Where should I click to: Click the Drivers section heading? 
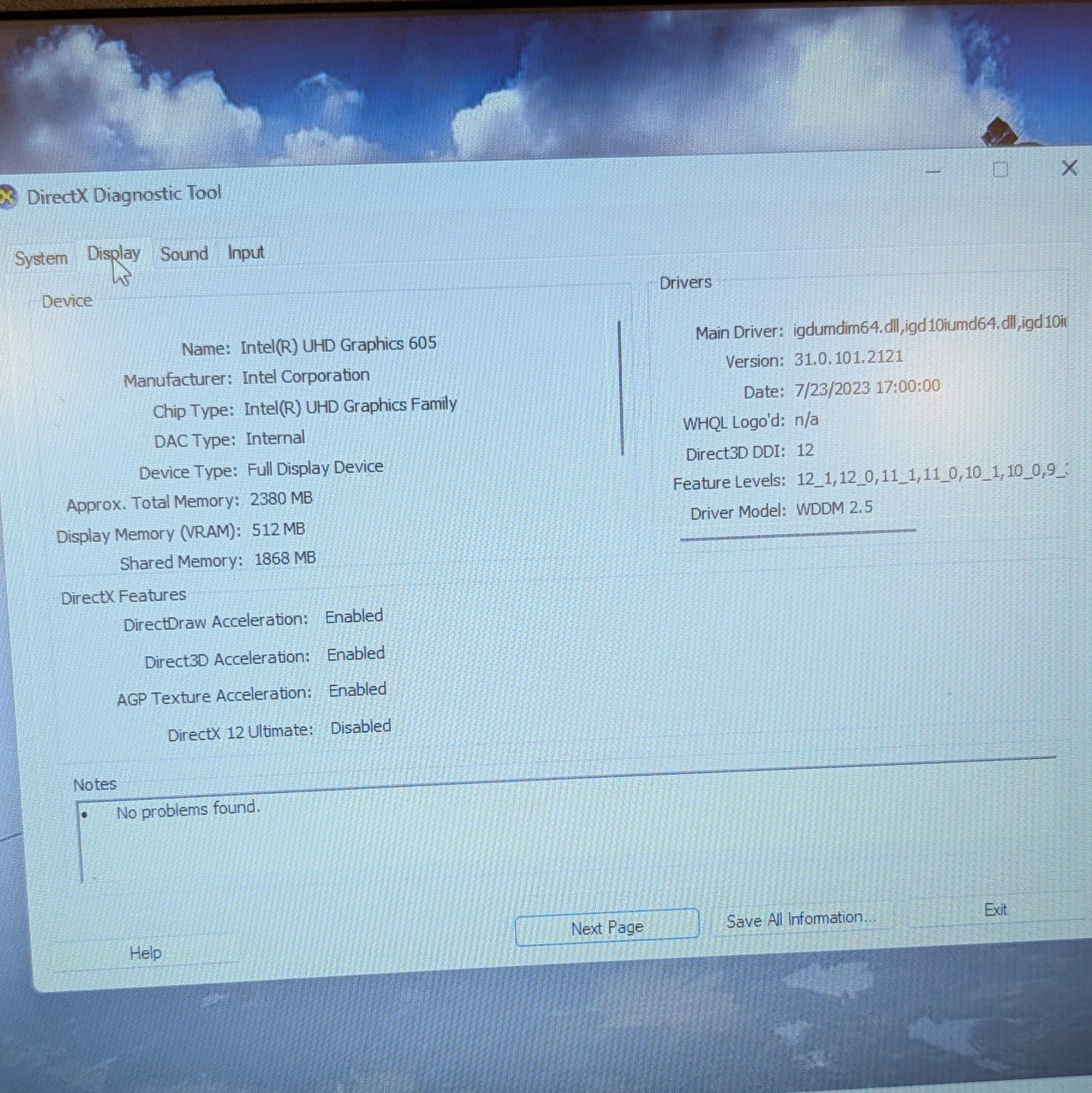[685, 283]
